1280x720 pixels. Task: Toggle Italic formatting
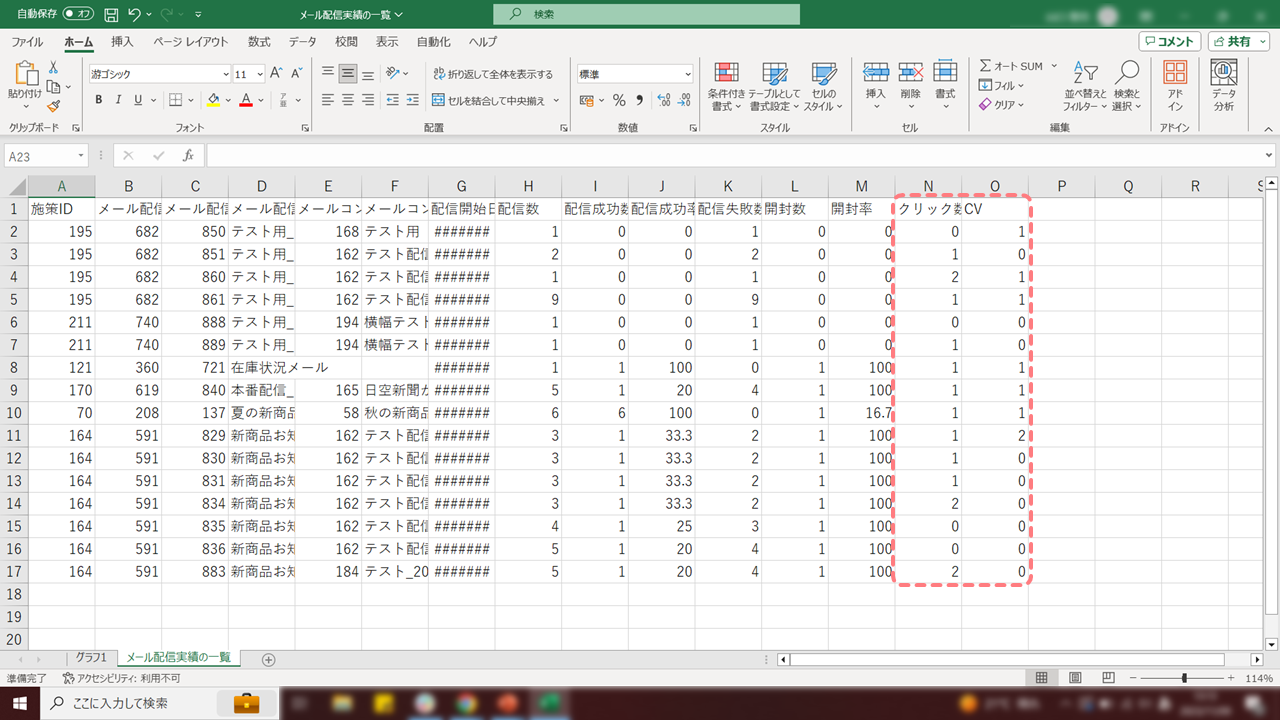(119, 100)
